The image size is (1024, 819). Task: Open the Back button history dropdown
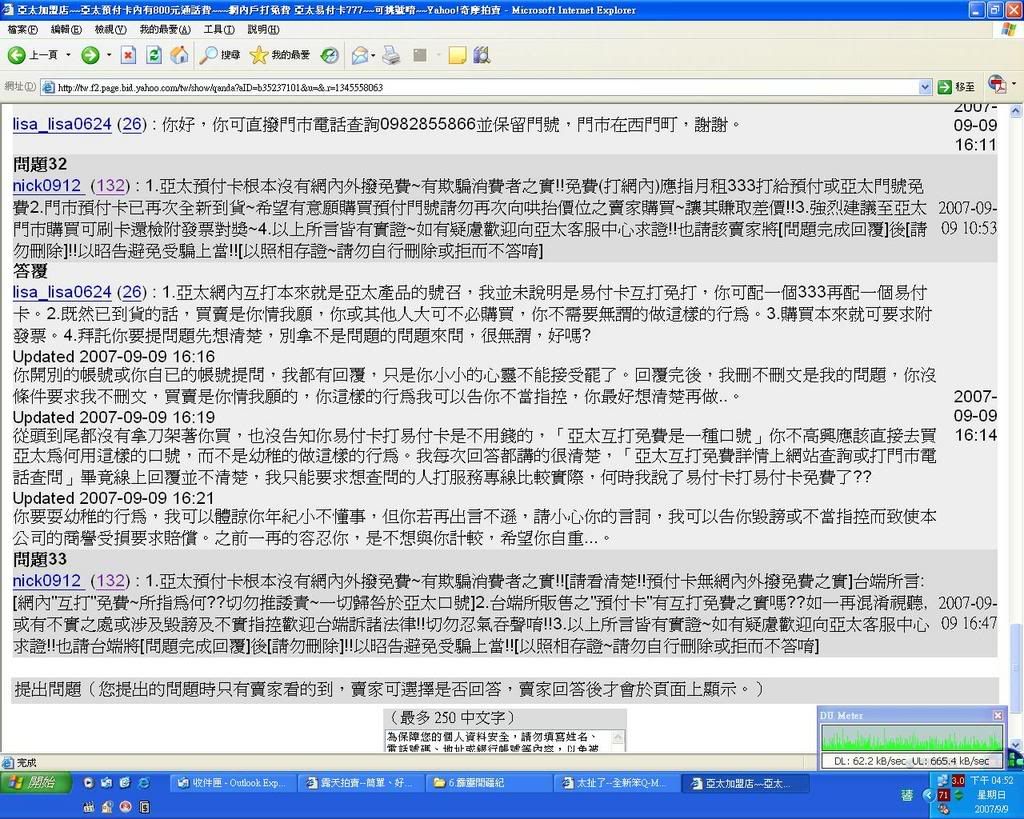(x=68, y=56)
